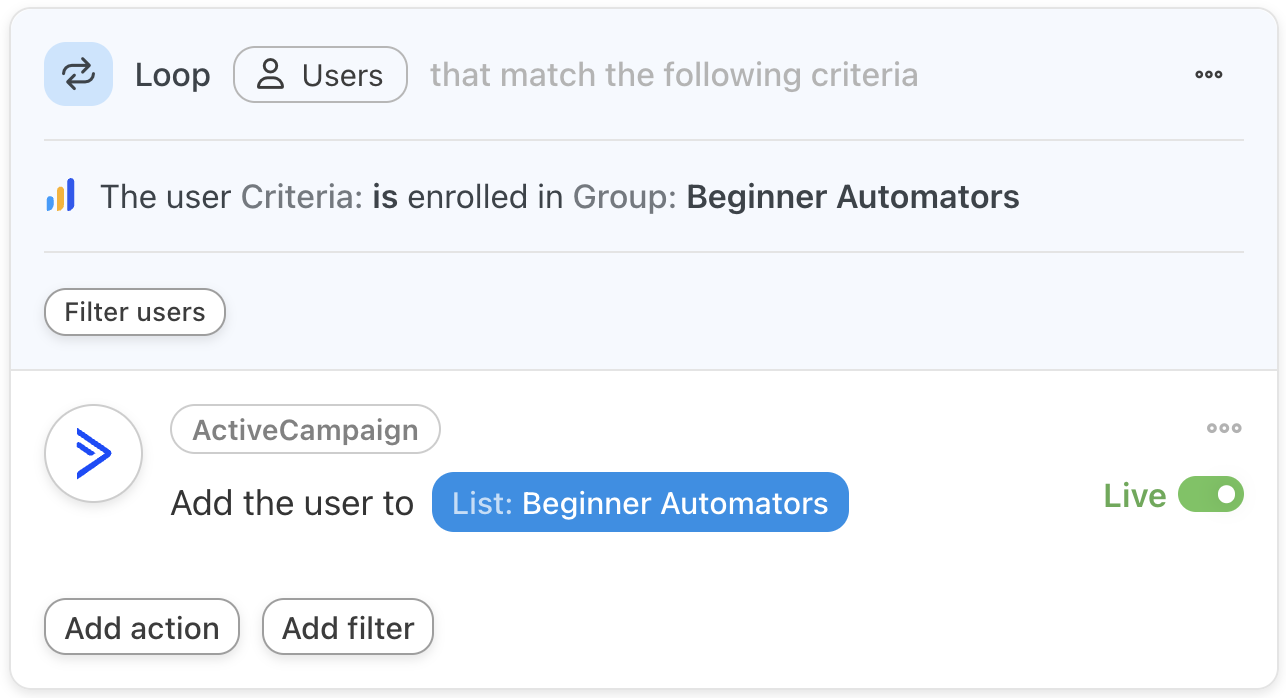The width and height of the screenshot is (1286, 698).
Task: Click the ActiveCampaign integration label
Action: 305,430
